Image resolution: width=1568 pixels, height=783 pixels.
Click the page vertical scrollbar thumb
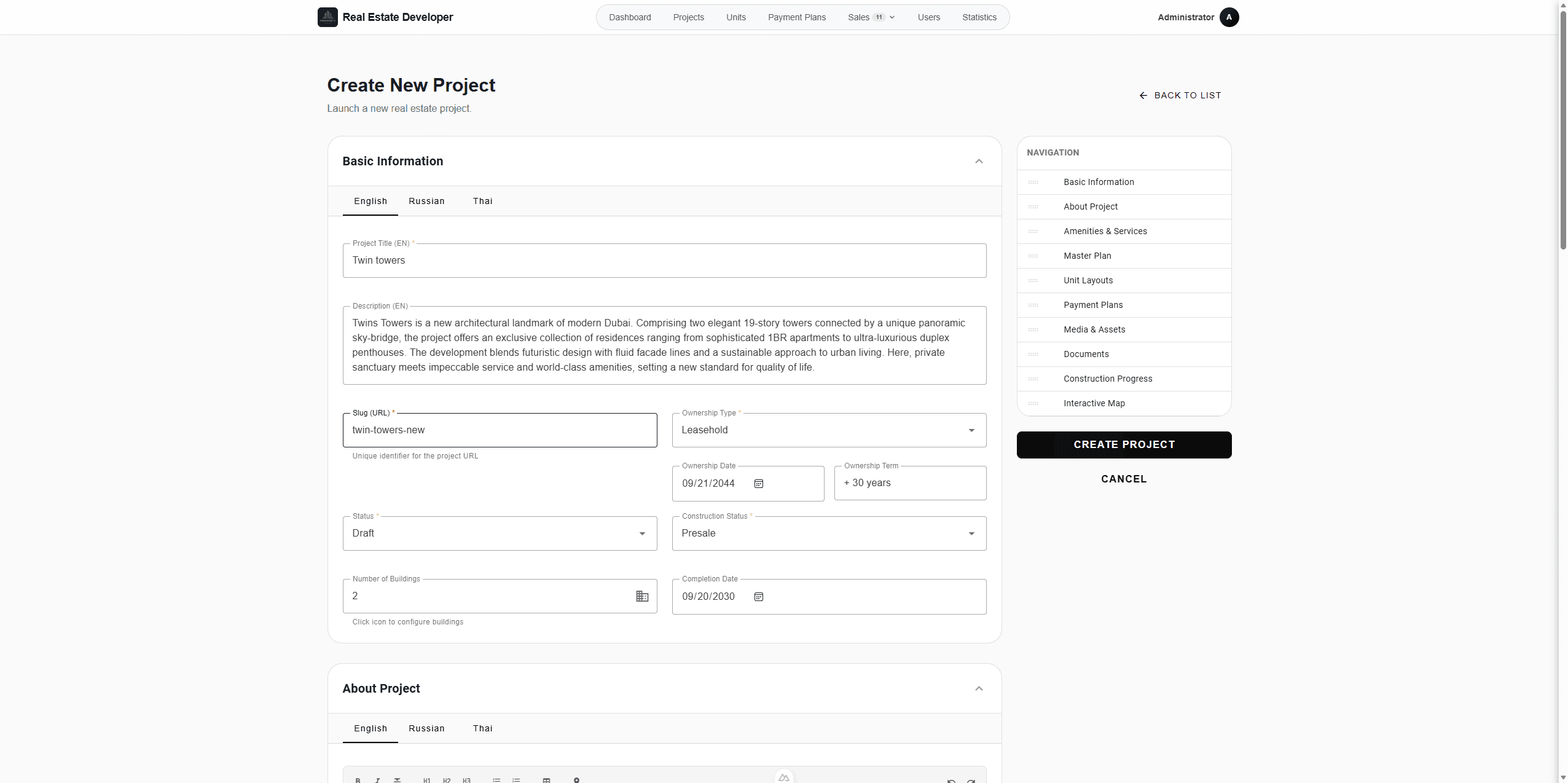coord(1563,129)
